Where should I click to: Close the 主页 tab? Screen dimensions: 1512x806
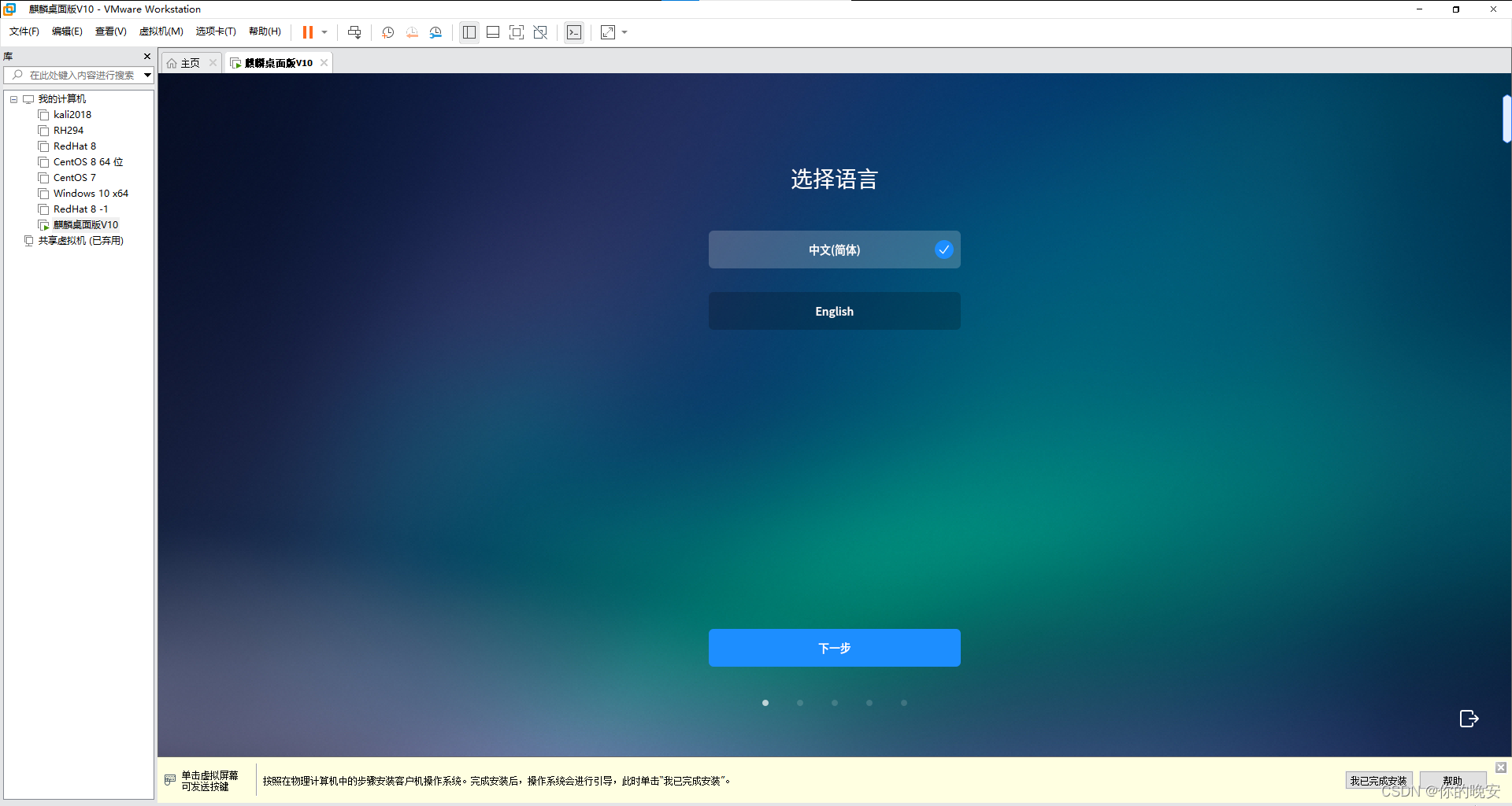pyautogui.click(x=213, y=63)
